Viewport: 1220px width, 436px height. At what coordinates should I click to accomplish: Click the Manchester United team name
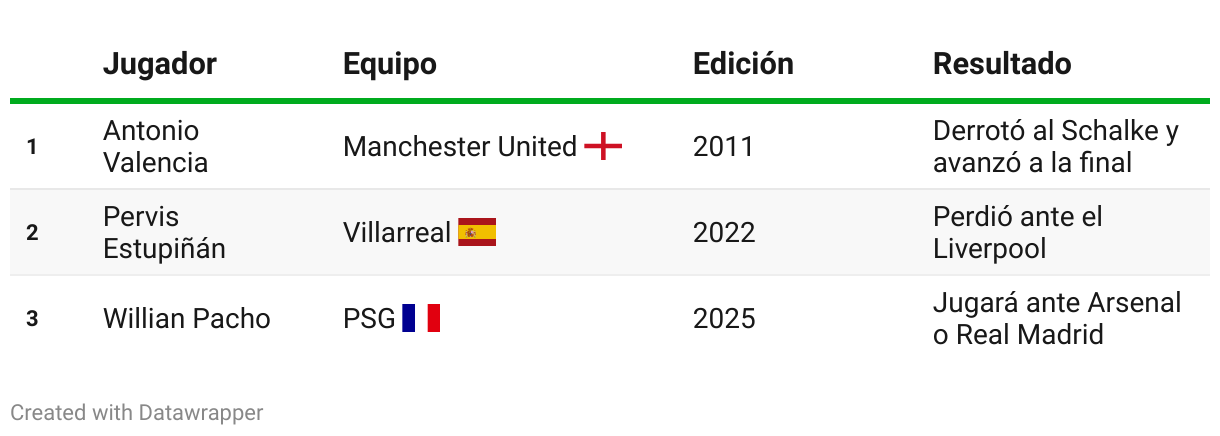coord(460,147)
